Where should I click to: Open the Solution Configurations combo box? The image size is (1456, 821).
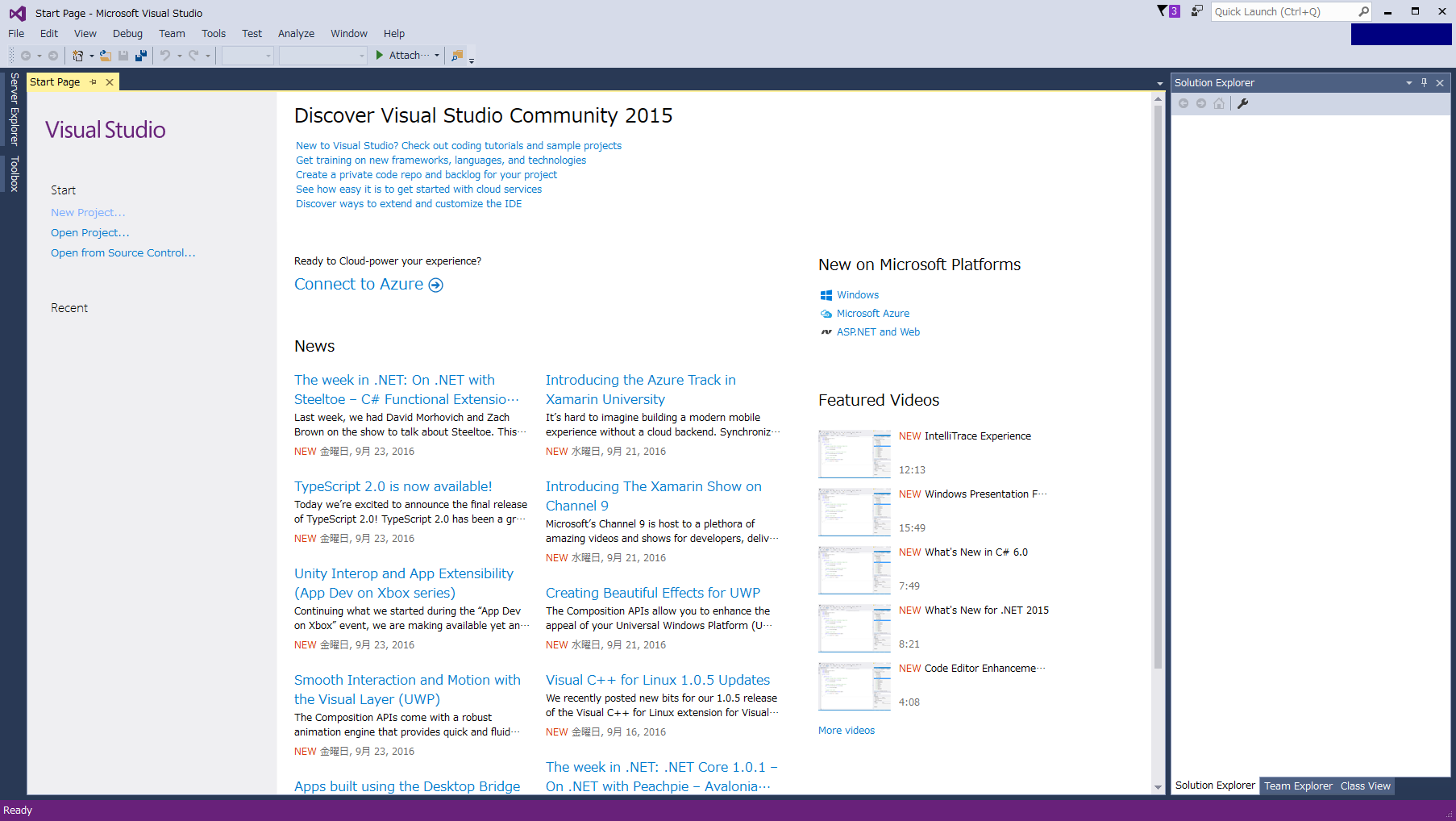248,56
